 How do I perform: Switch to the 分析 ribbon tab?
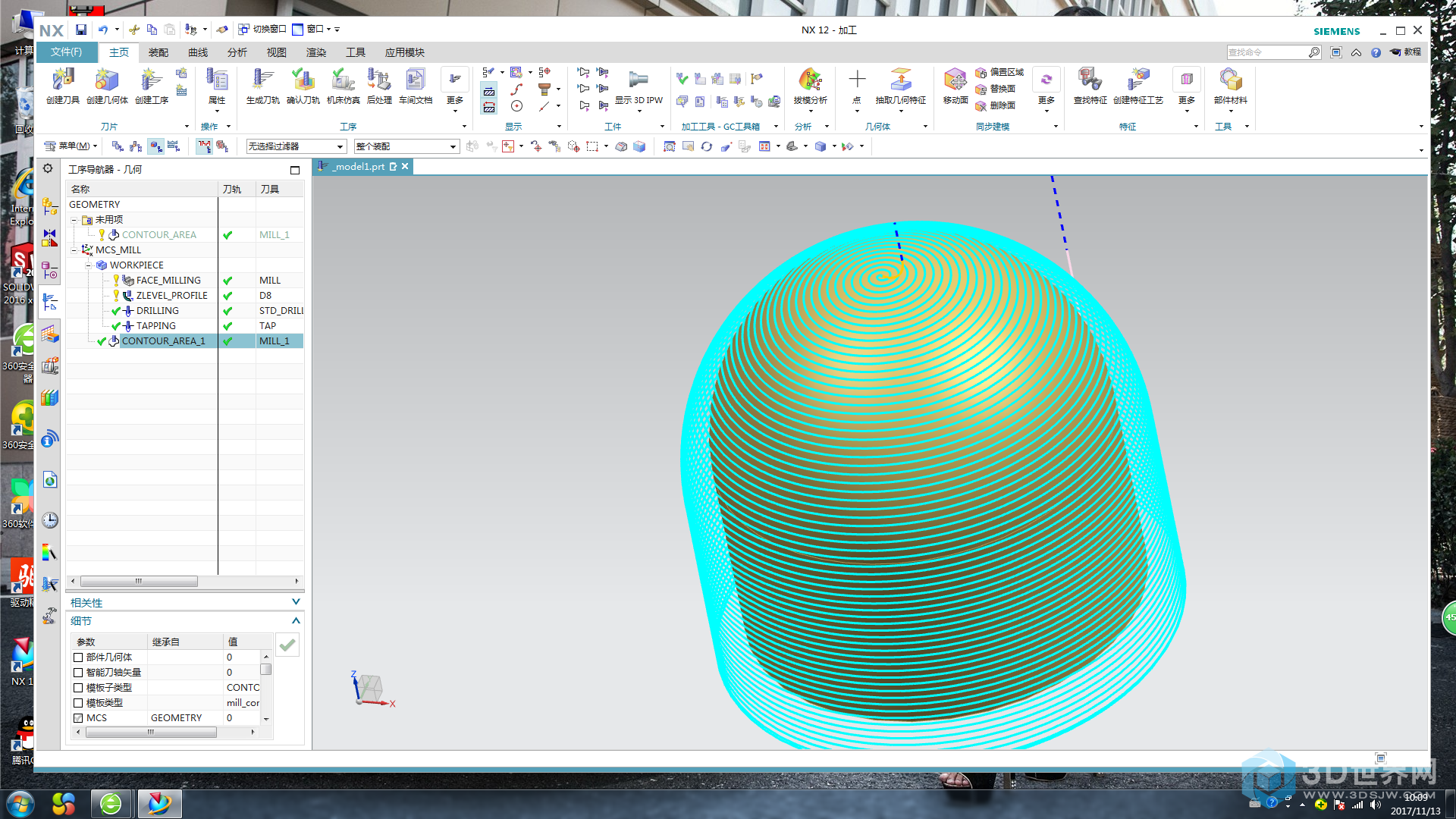(x=237, y=52)
